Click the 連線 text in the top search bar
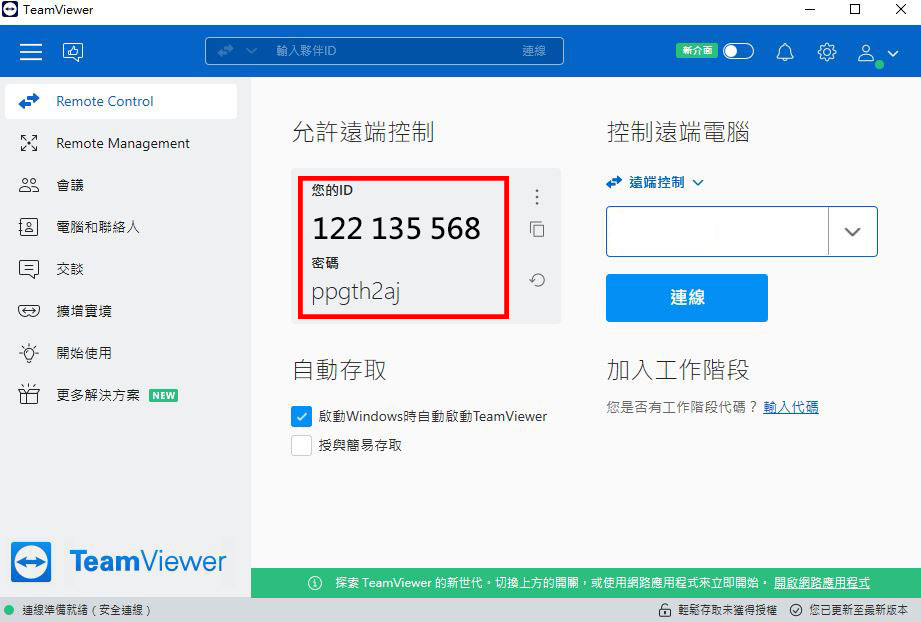This screenshot has width=921, height=622. [x=534, y=51]
